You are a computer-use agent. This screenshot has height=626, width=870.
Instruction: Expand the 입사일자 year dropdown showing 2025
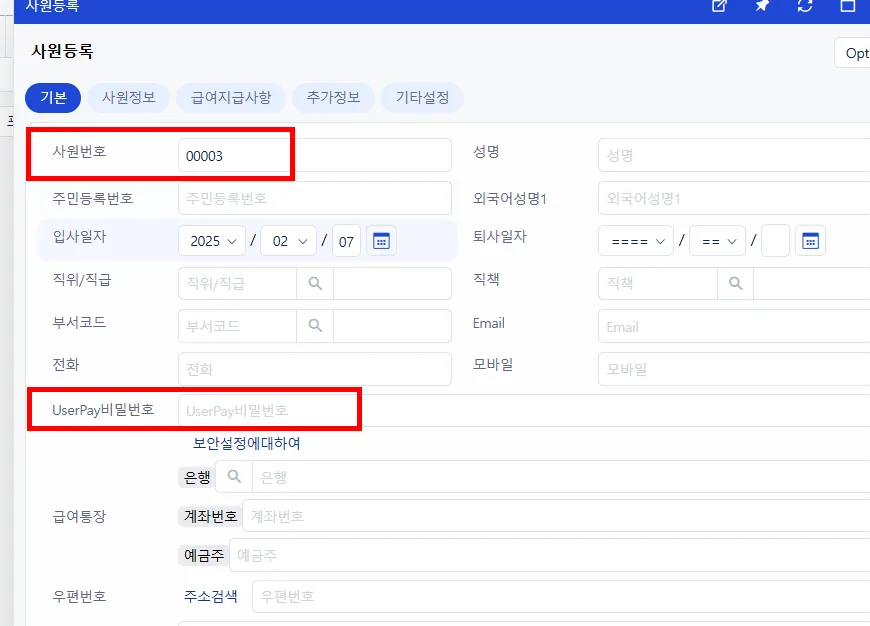pos(212,241)
